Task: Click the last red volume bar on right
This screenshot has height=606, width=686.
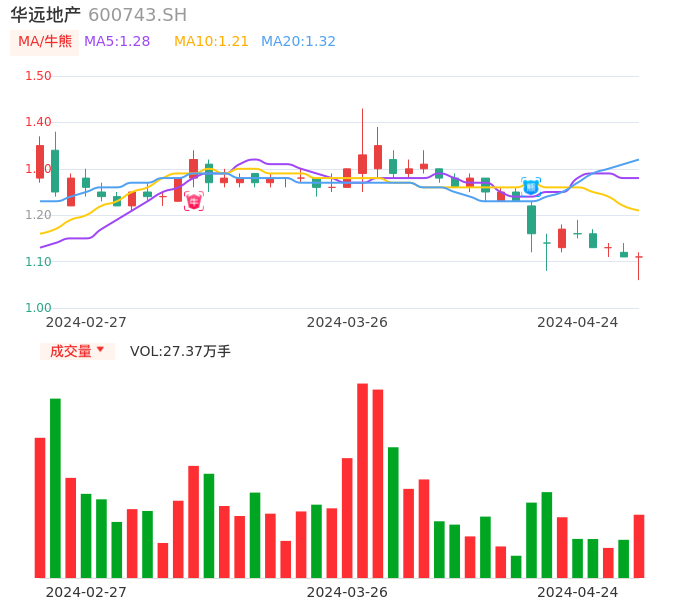Action: (638, 546)
